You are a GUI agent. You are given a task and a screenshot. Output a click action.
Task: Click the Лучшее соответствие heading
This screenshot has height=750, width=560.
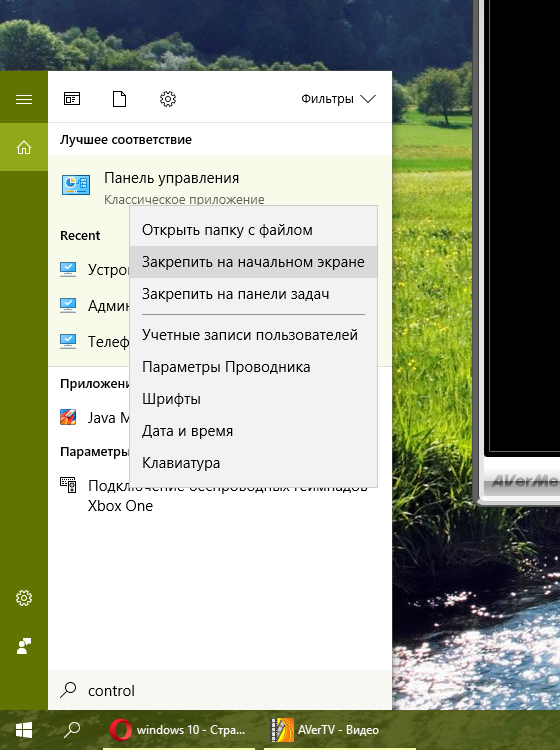(x=126, y=140)
